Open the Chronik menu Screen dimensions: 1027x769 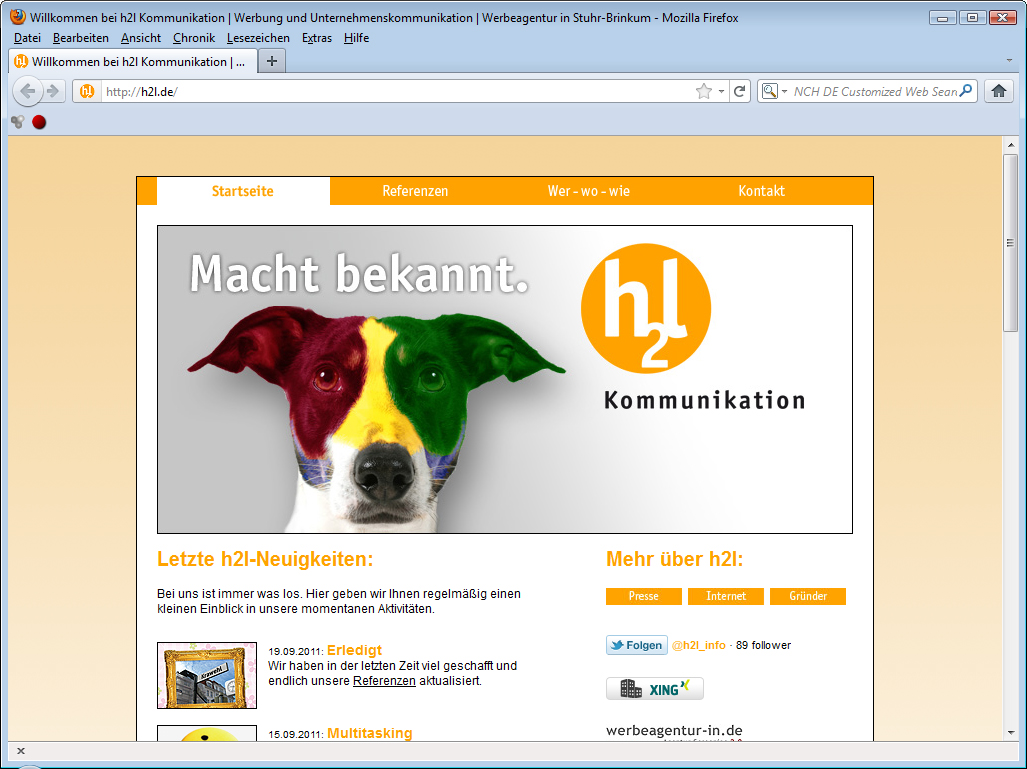tap(194, 38)
